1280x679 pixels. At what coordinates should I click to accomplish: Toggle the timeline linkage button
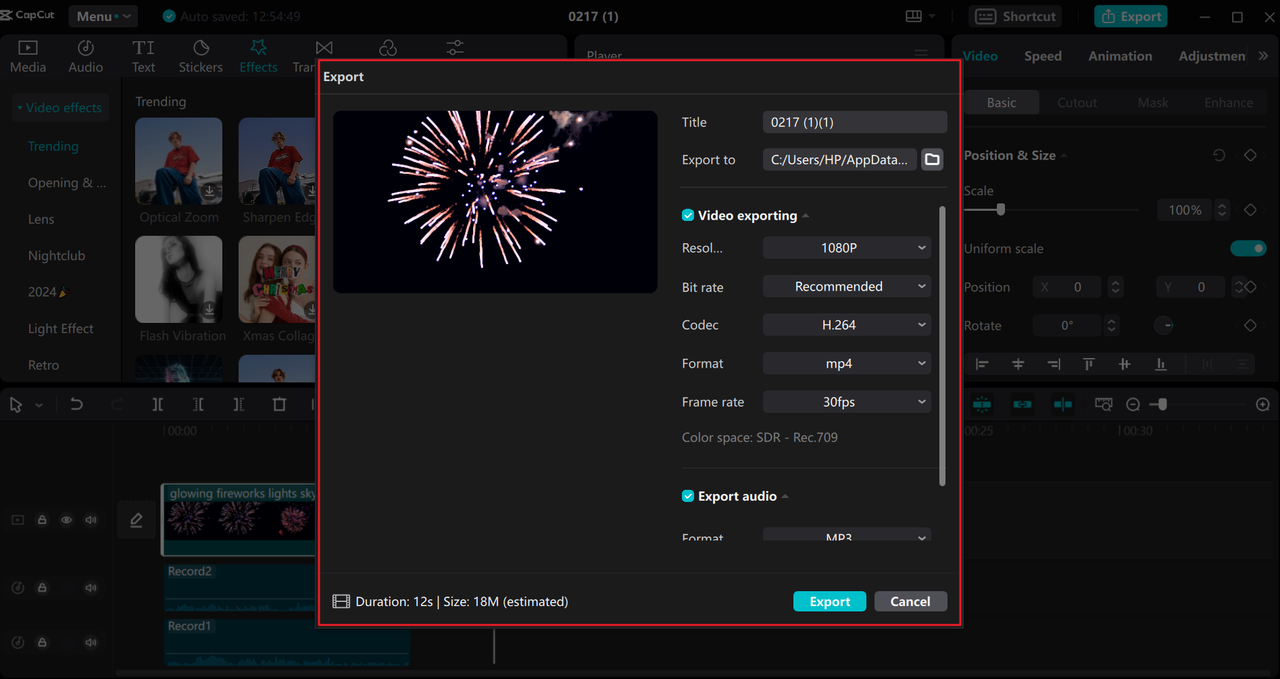(x=1022, y=404)
